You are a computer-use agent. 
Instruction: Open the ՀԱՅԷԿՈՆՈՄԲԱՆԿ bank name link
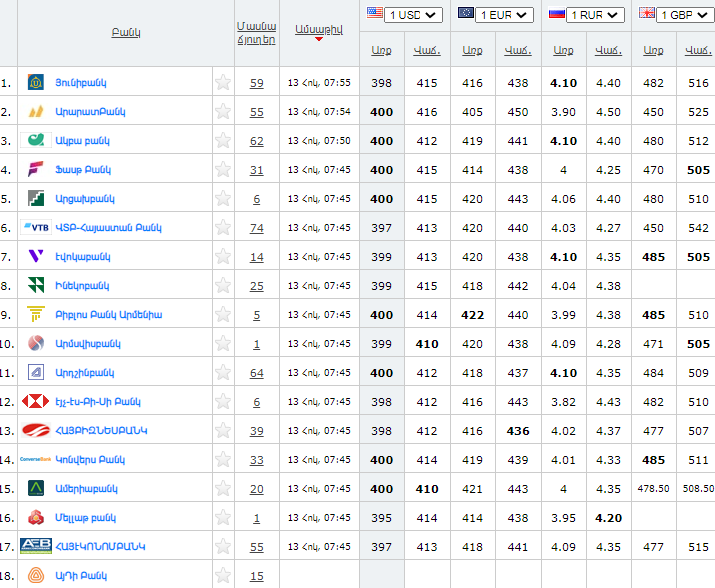pos(100,546)
